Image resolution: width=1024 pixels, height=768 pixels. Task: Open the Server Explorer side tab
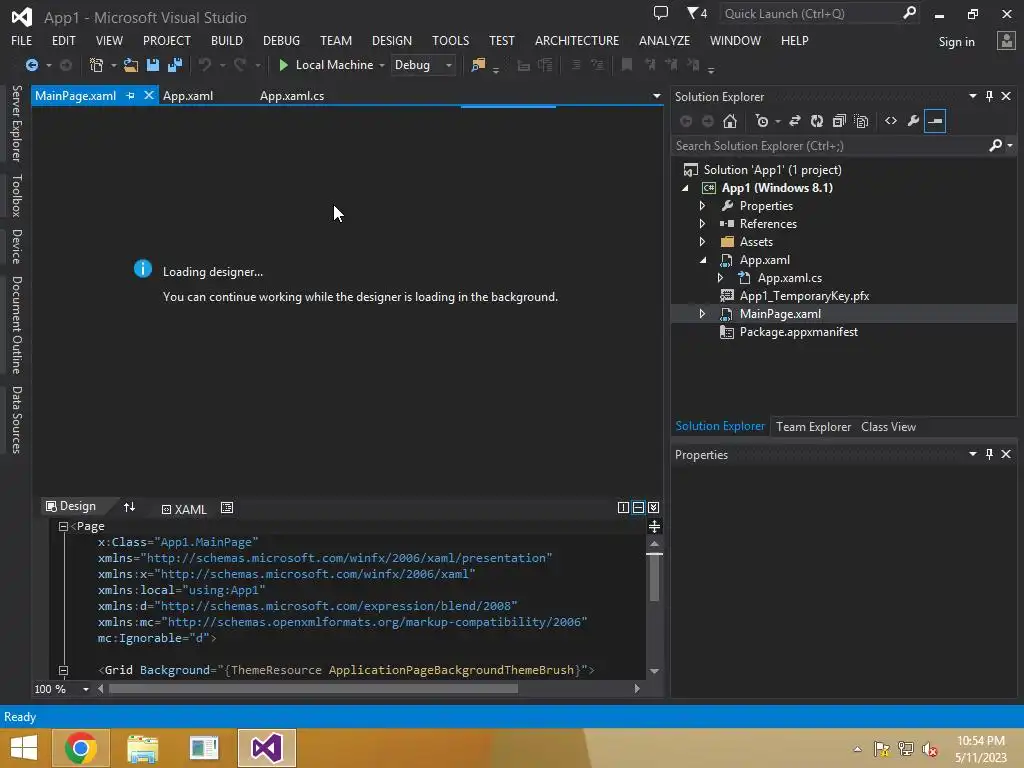tap(17, 123)
